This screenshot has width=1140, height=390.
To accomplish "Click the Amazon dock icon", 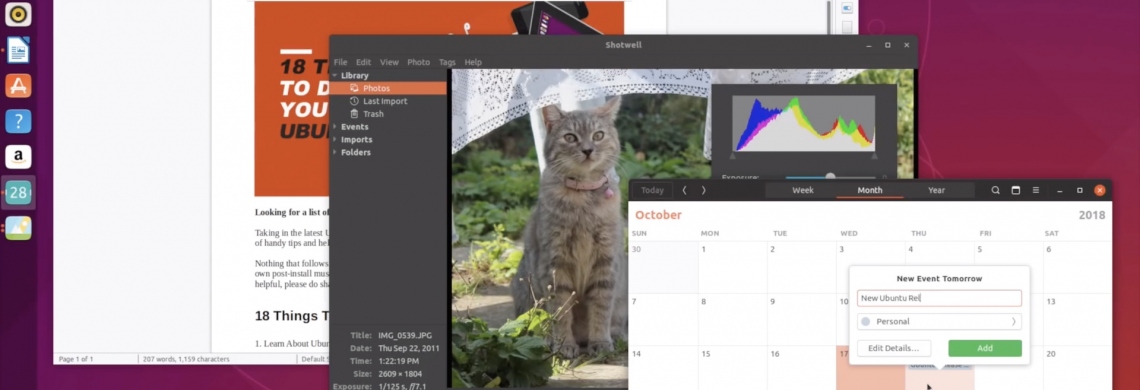I will [18, 156].
